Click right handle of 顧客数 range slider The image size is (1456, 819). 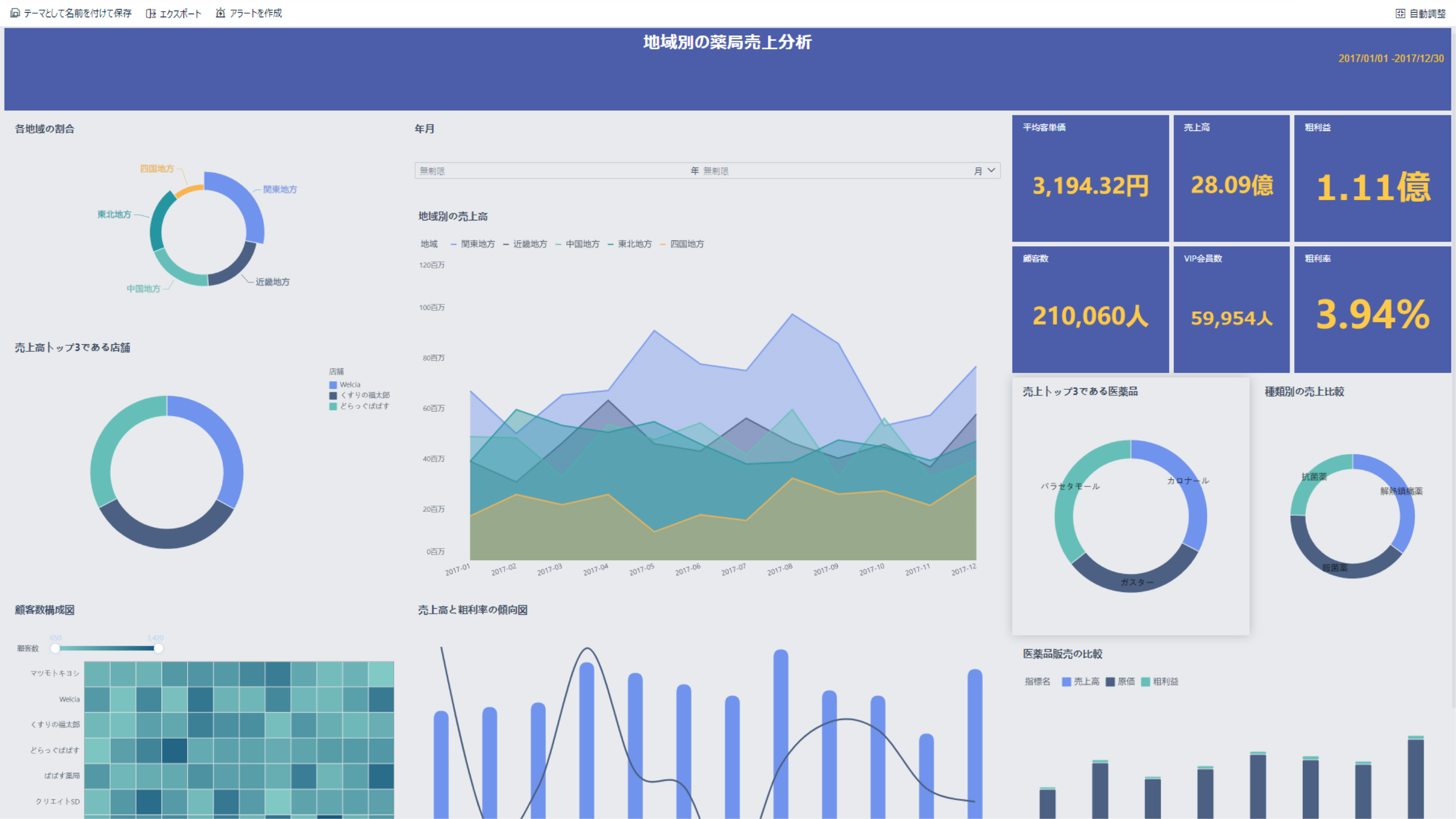point(158,648)
